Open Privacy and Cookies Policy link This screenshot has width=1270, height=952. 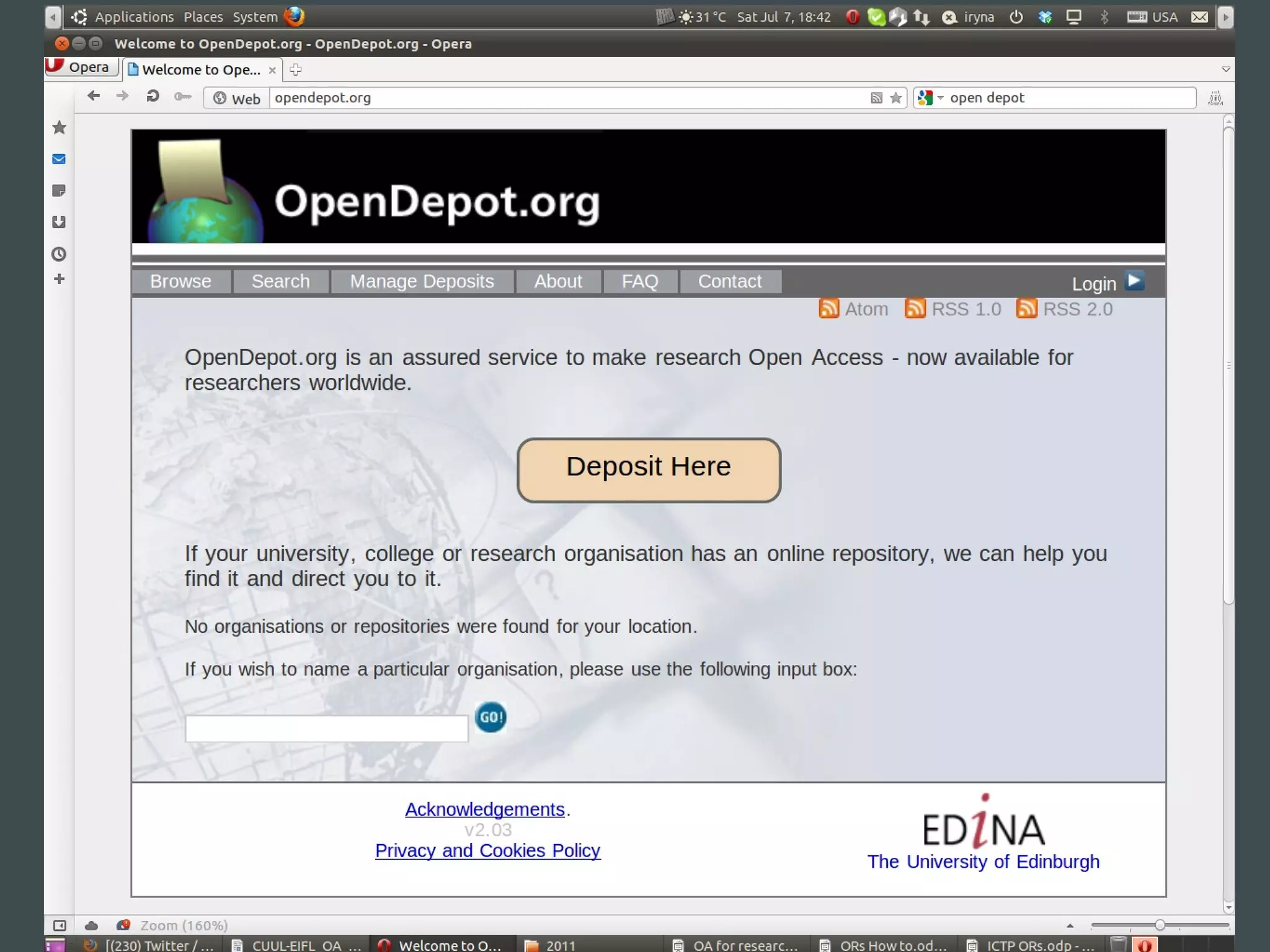point(487,850)
